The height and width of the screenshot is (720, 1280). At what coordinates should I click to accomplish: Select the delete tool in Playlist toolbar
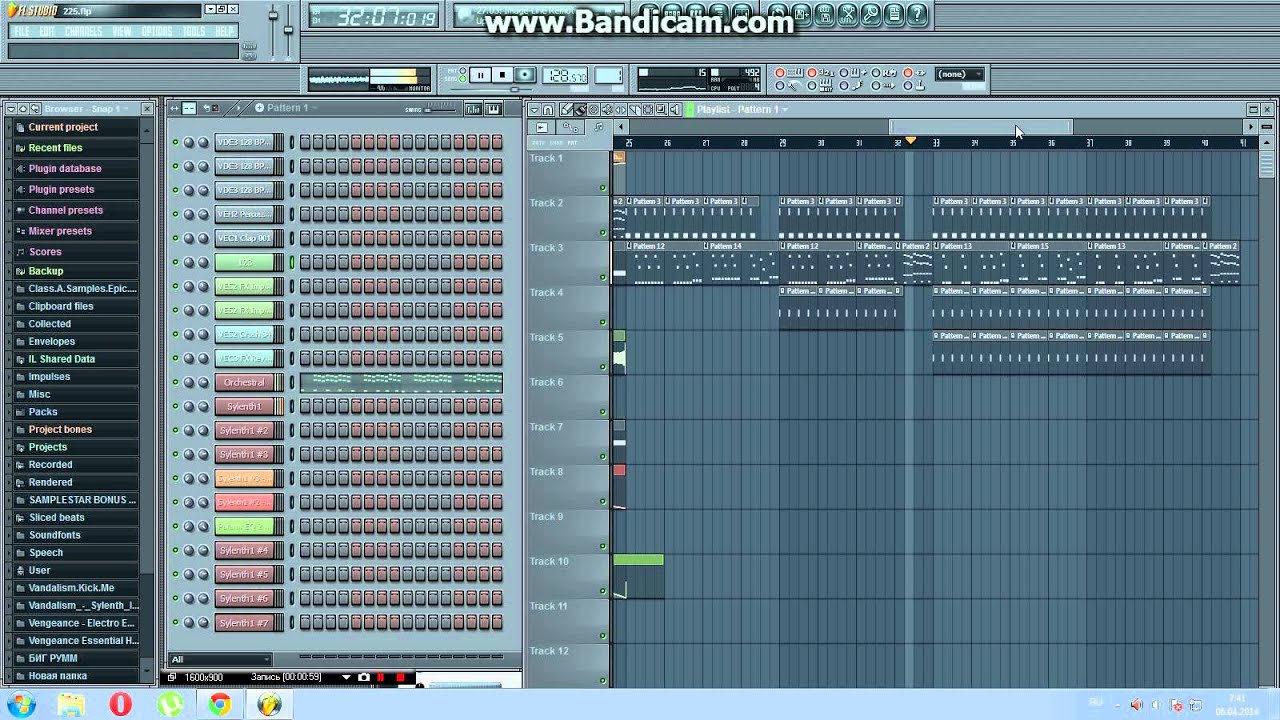coord(593,110)
